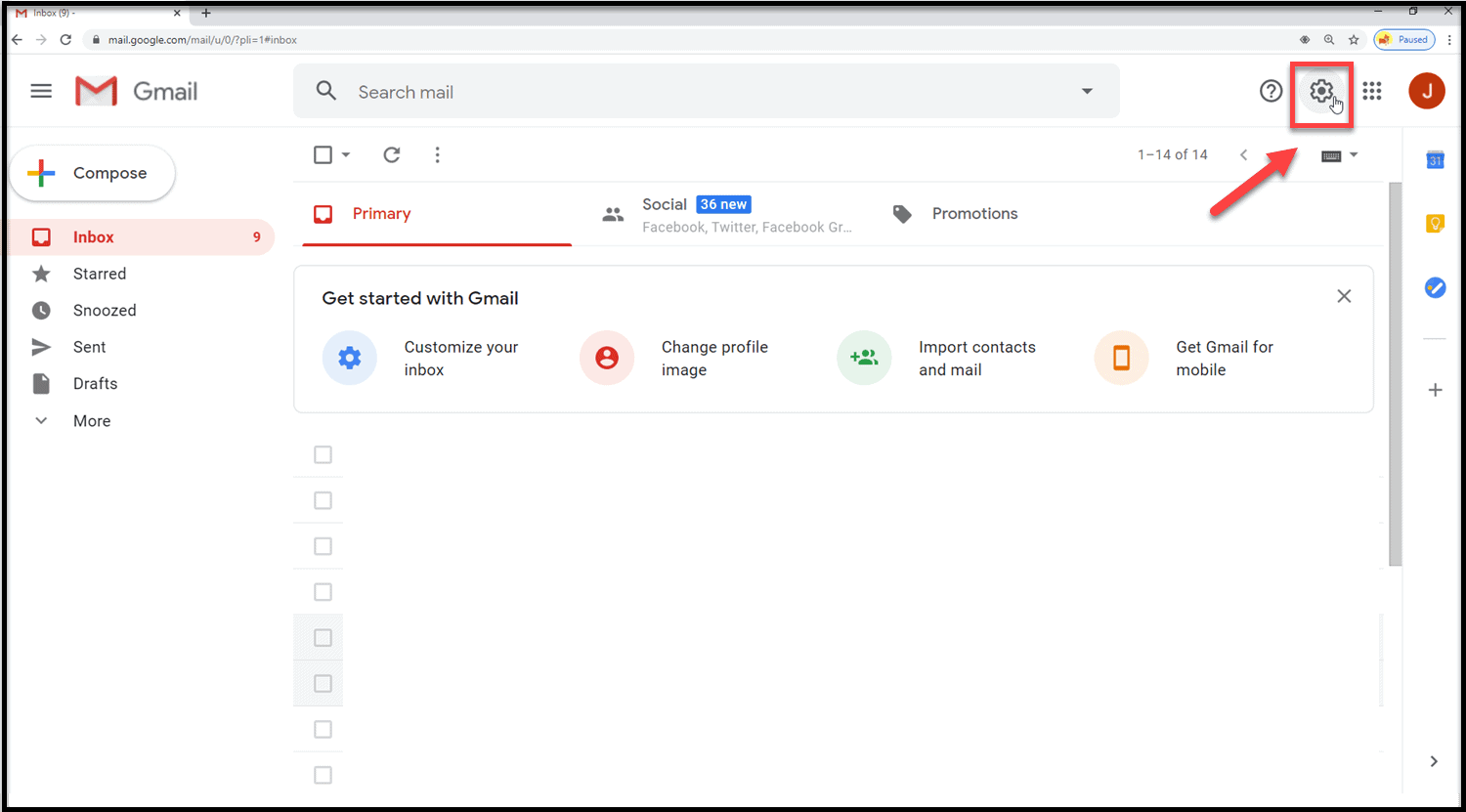Click Get Gmail for mobile link

pos(1225,359)
